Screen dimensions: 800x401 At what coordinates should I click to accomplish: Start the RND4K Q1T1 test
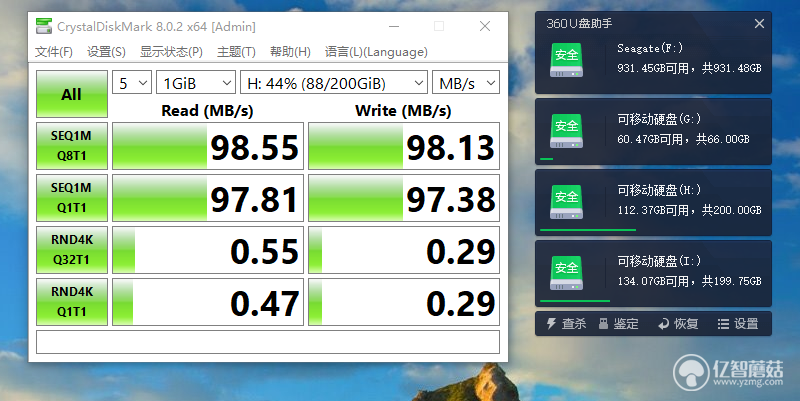tap(72, 302)
